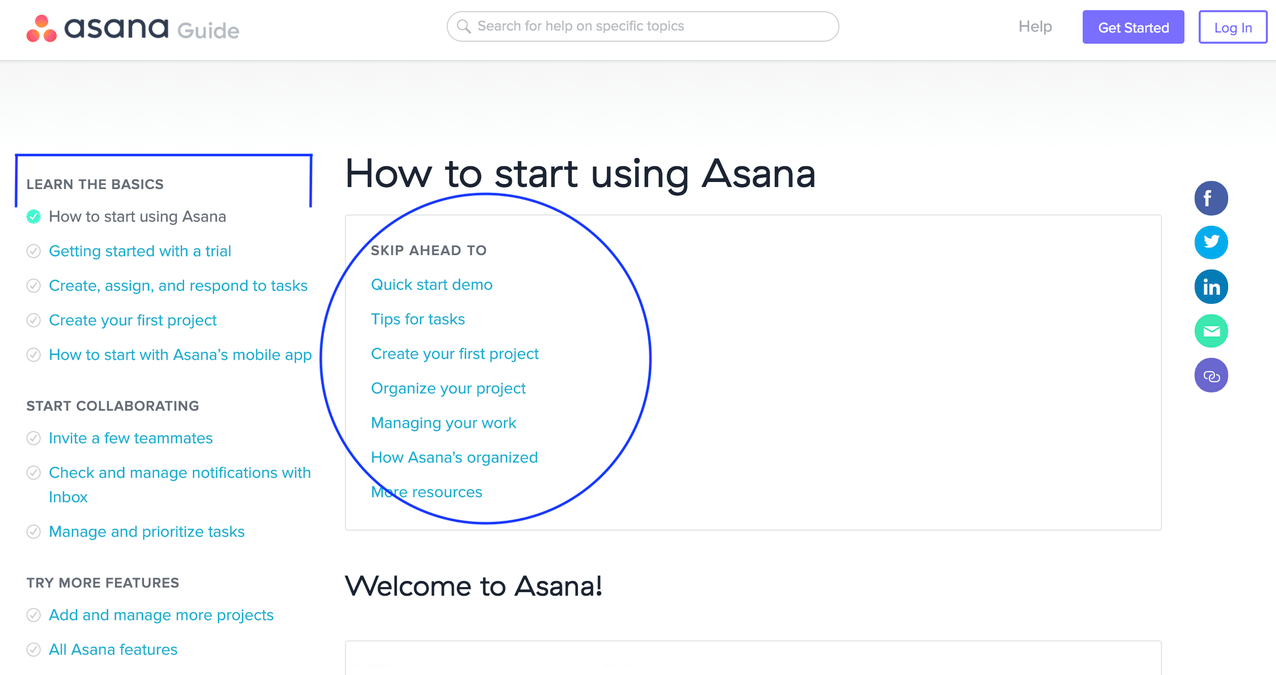Open the More resources section link

(x=426, y=491)
